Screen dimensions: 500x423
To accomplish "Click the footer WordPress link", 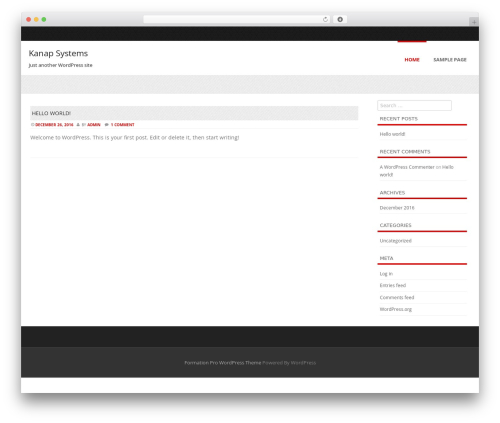I will pos(303,363).
